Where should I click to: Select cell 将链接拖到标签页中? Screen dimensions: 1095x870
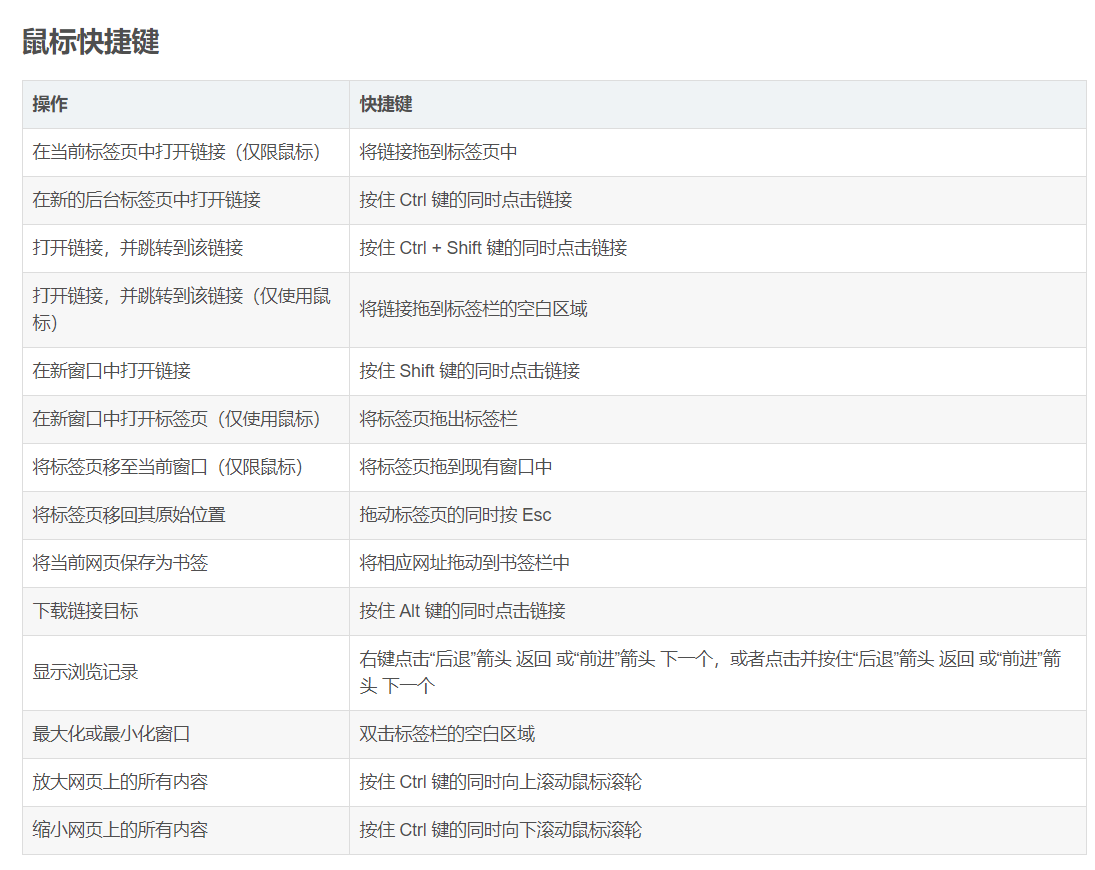(x=717, y=152)
